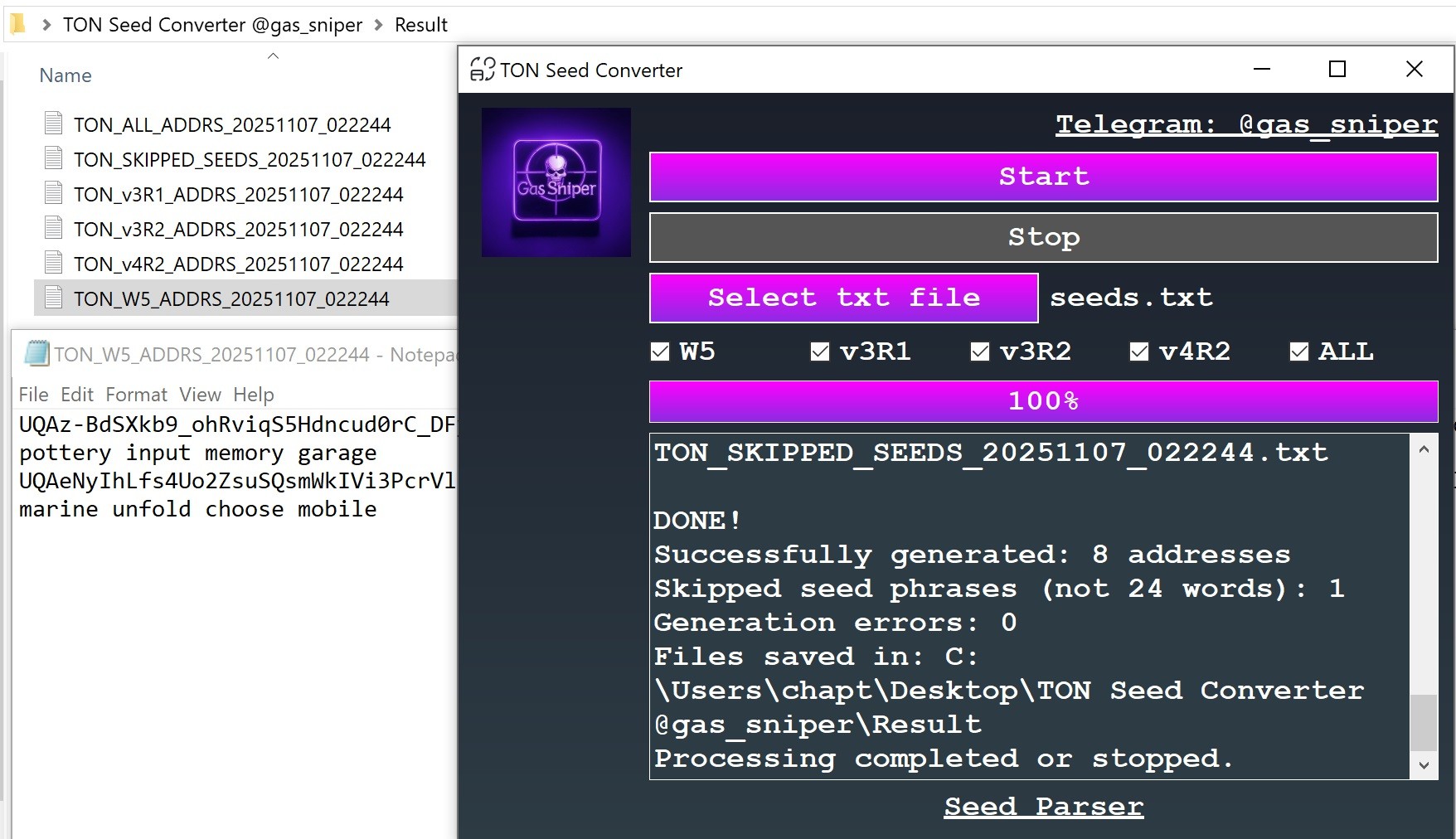The image size is (1456, 839).
Task: Select the TON_v3R1_ADDRS_20251107_022244 file name
Action: tap(238, 194)
